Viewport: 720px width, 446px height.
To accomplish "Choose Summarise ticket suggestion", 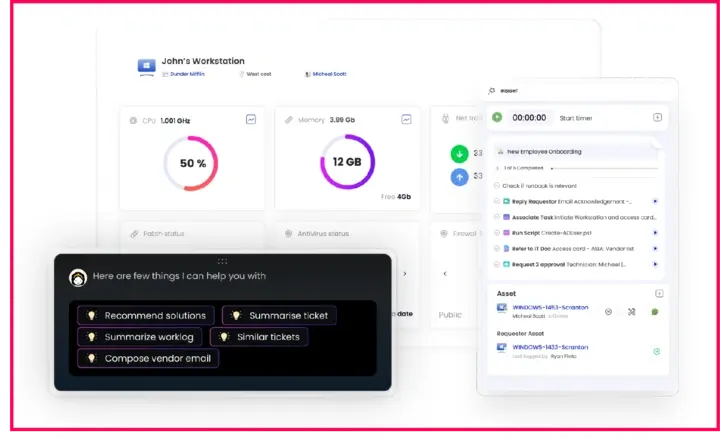I will (279, 316).
